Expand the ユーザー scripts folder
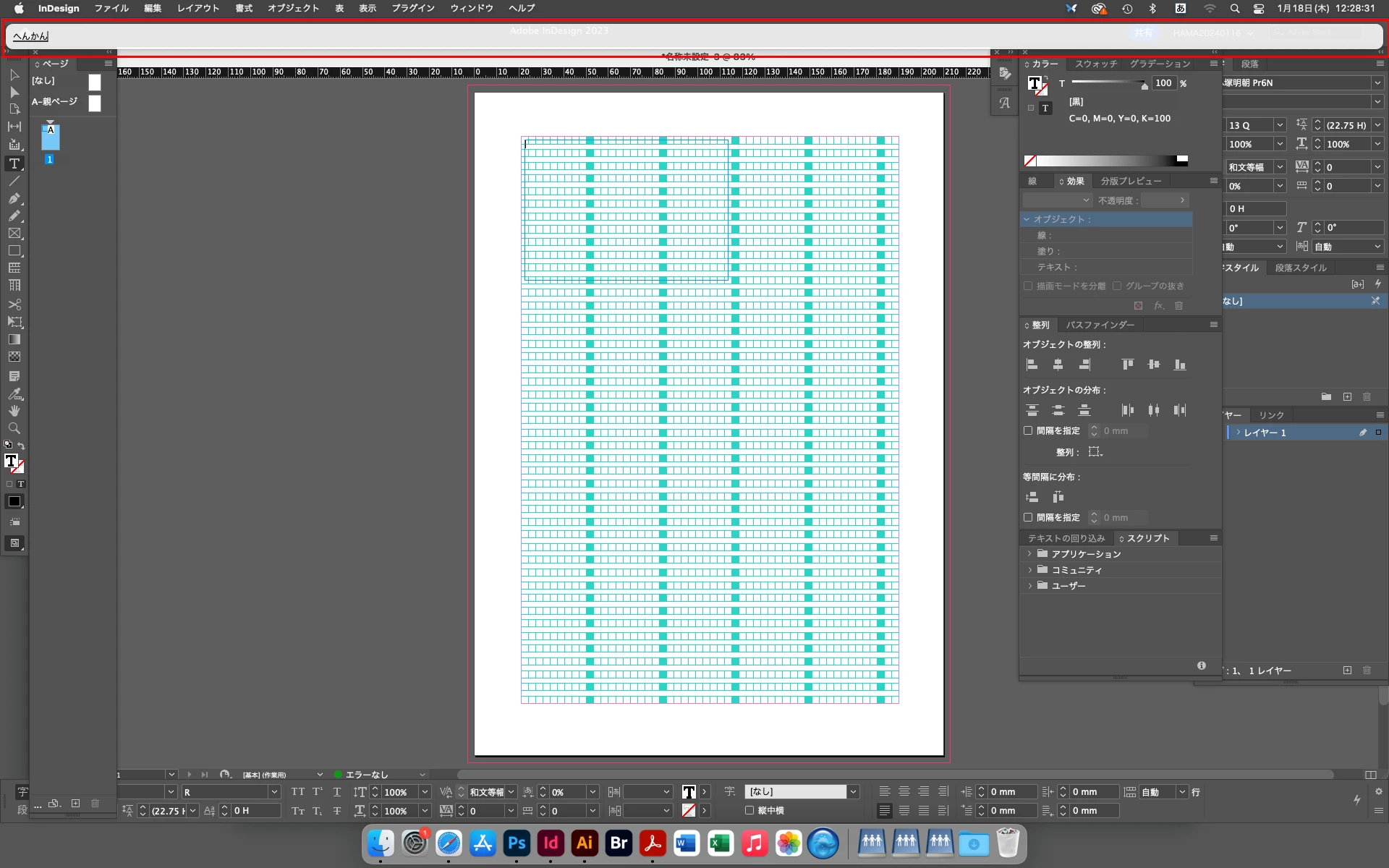The width and height of the screenshot is (1389, 868). [1029, 585]
